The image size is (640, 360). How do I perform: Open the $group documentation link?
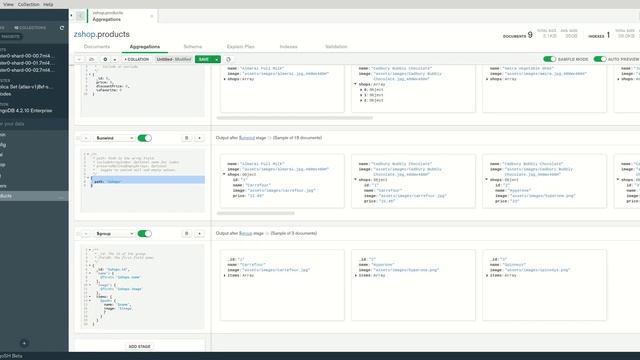245,233
